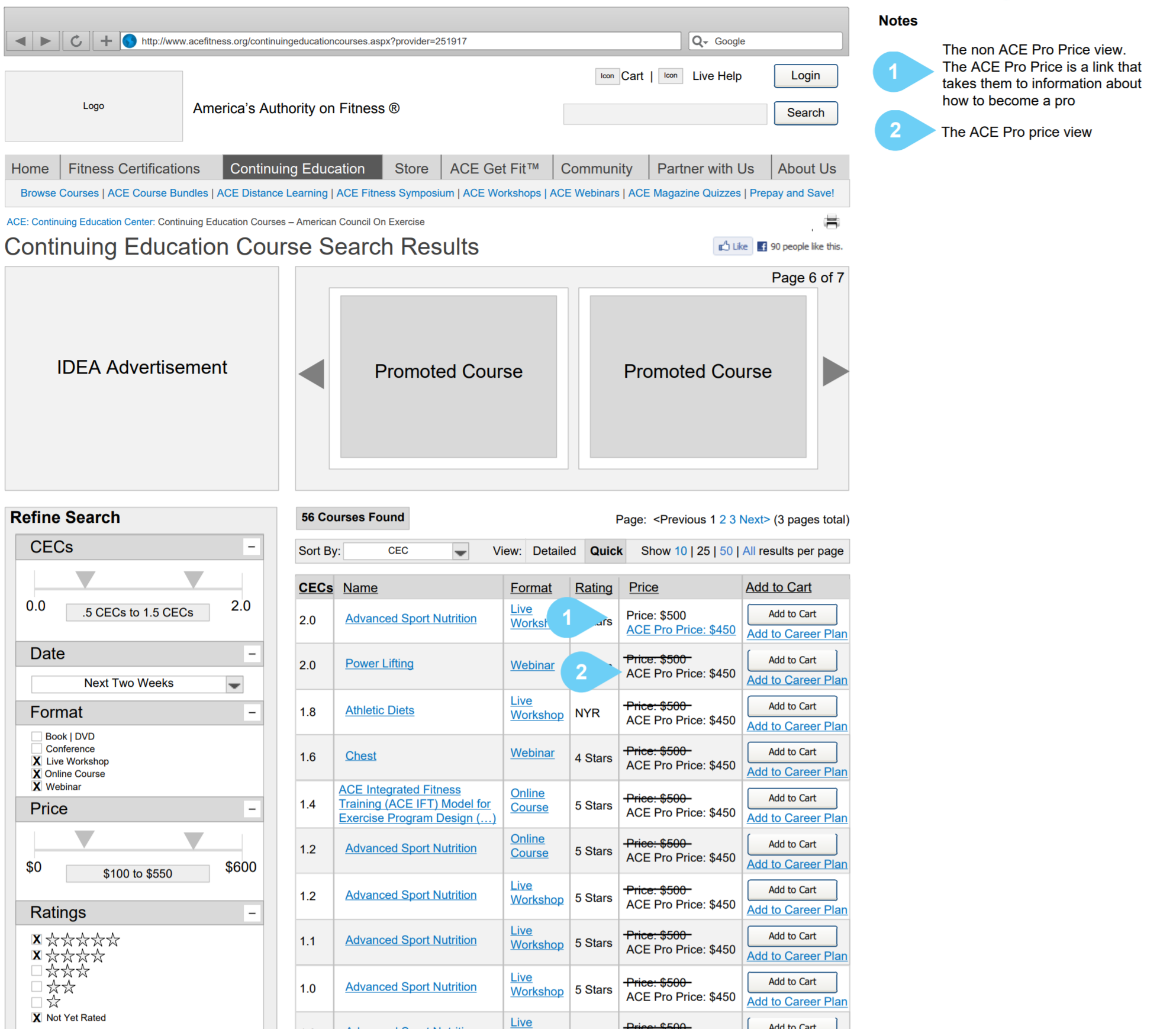Check the two-star rating checkbox

(37, 986)
